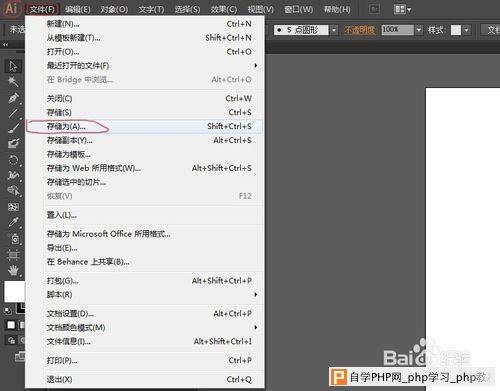Select the Artboard tool
This screenshot has width=500, height=391.
click(13, 255)
